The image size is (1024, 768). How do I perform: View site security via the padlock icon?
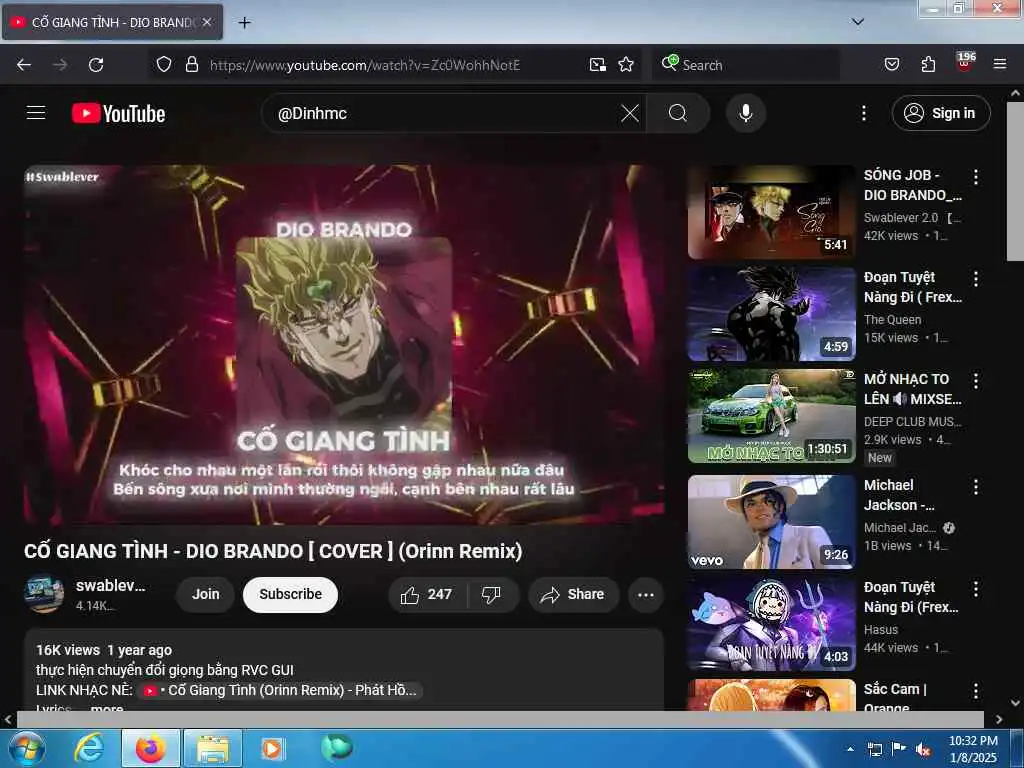pos(191,64)
